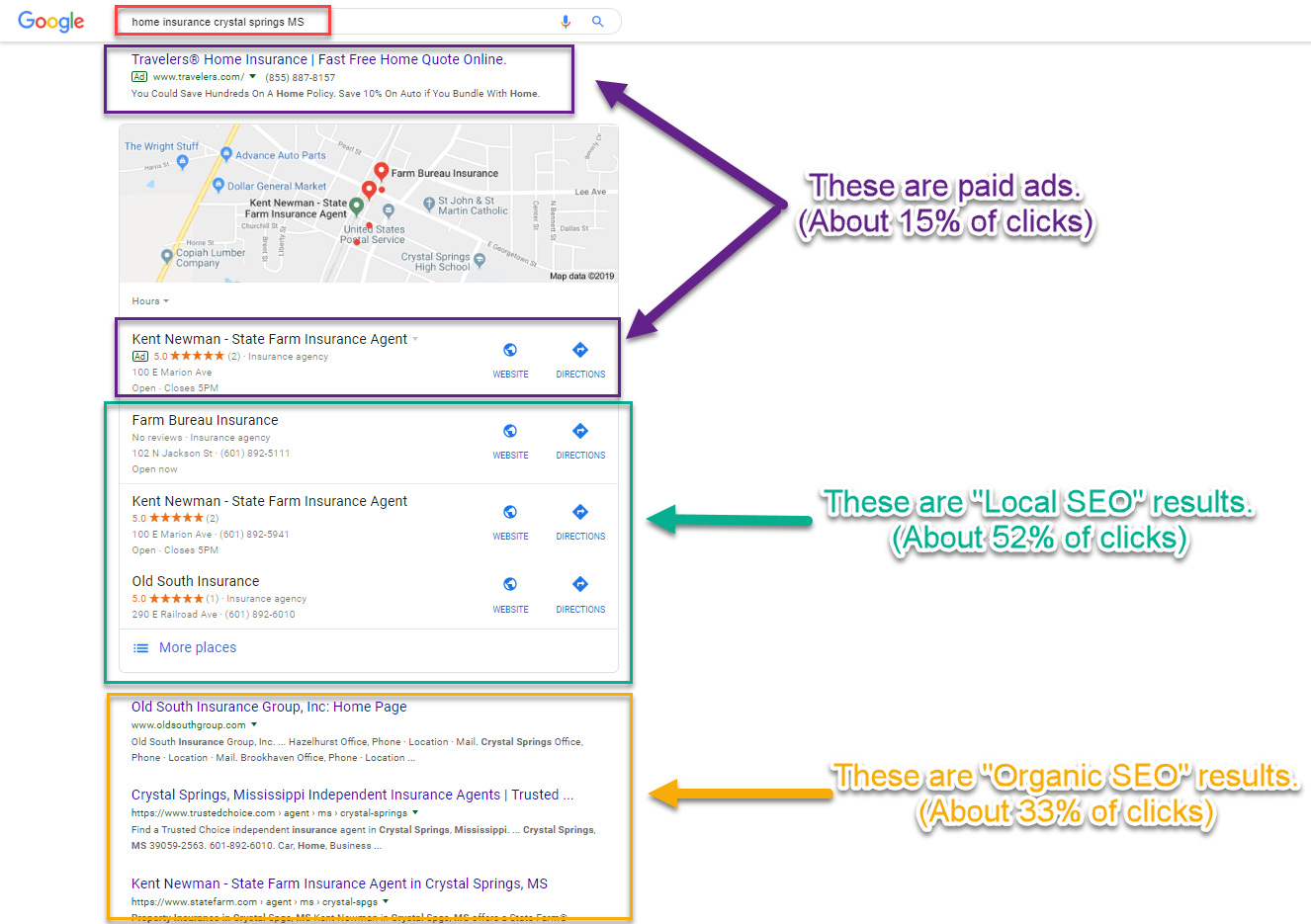Click the Travelers ad phone number (855) 887-8157
The height and width of the screenshot is (924, 1311).
(301, 77)
